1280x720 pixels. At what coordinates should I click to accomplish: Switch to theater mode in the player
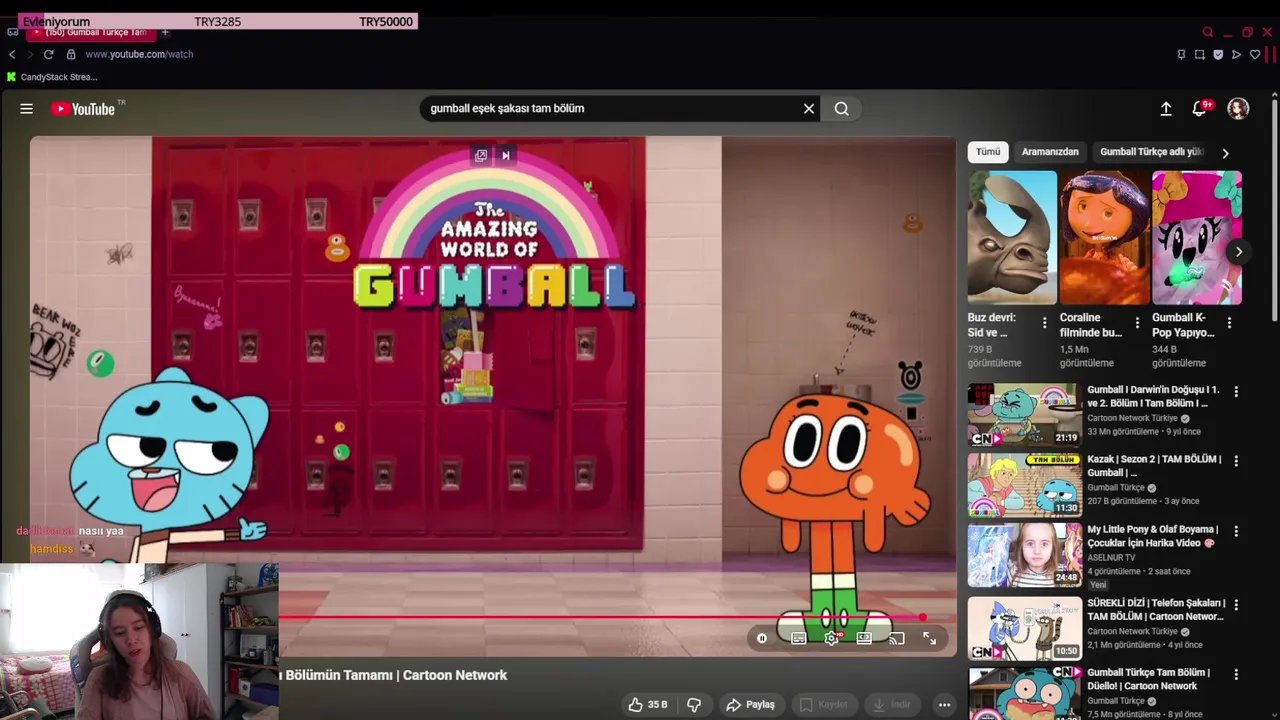pyautogui.click(x=864, y=638)
